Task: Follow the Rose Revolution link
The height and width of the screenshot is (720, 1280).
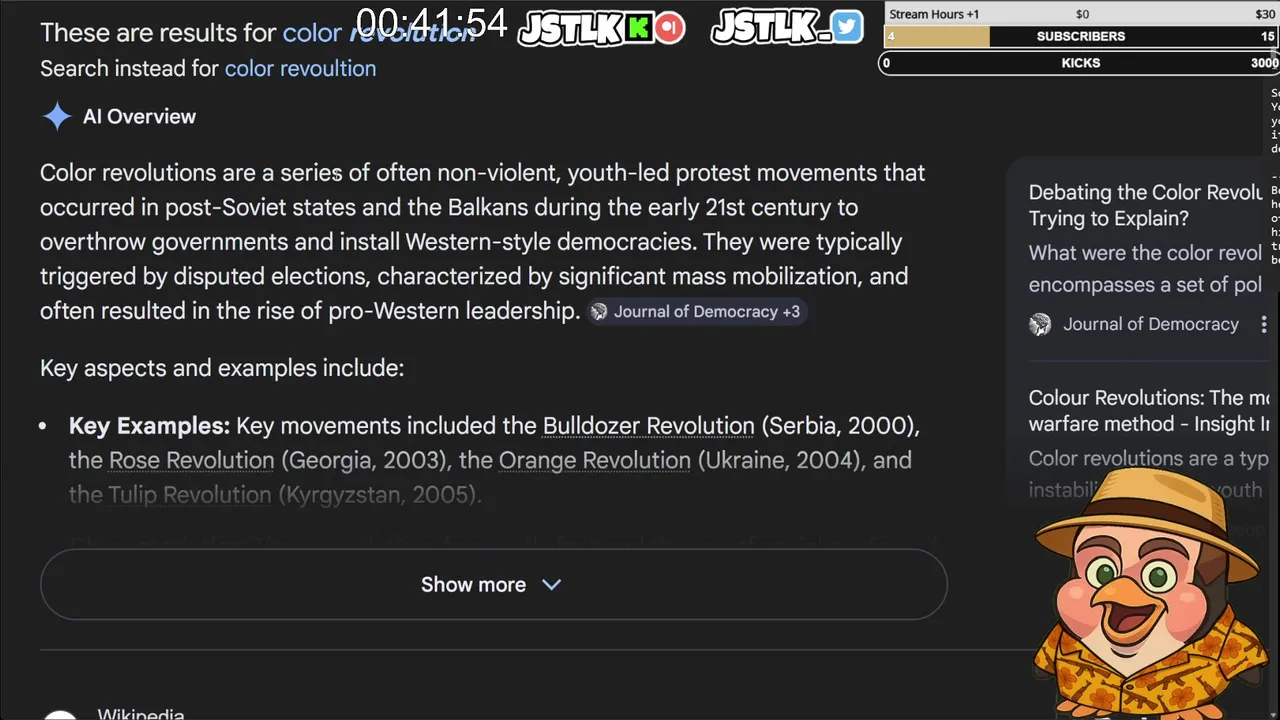Action: 191,461
